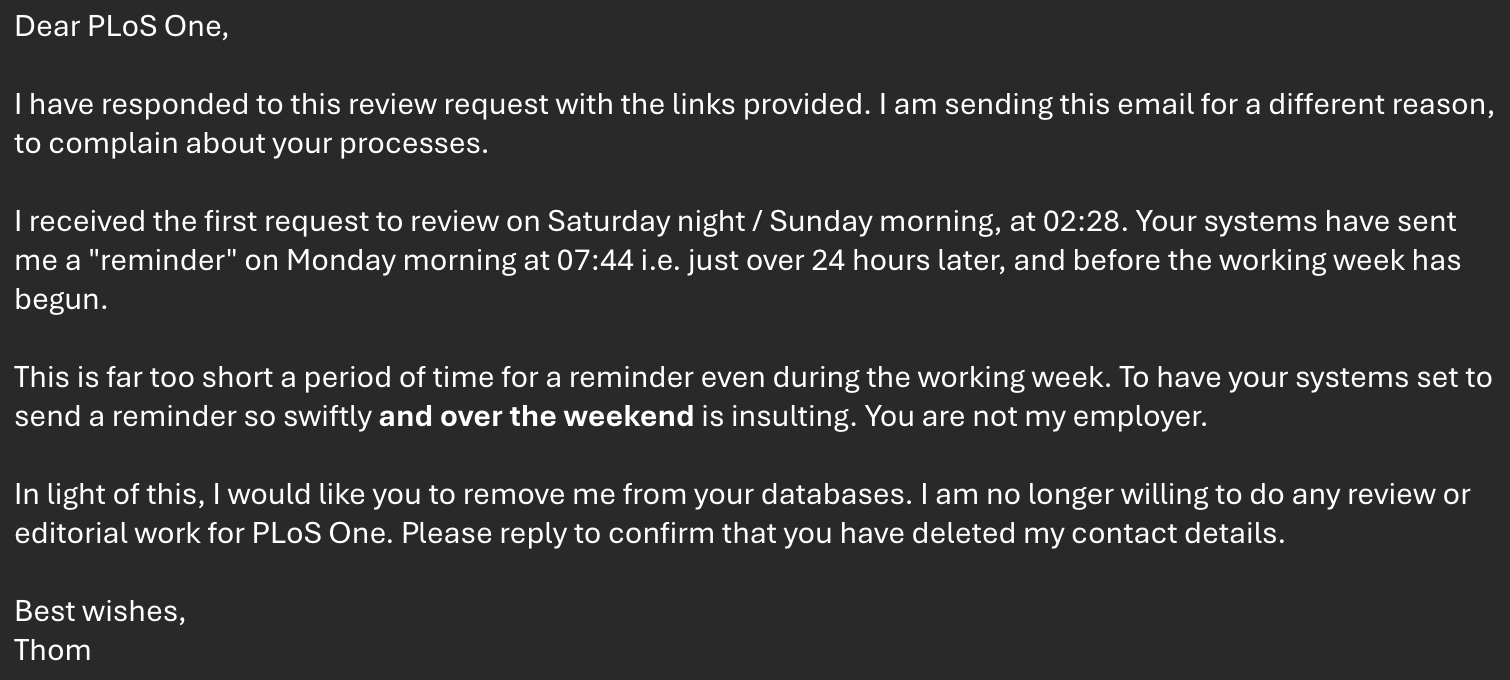Click the "Dear PLoS One," greeting line
The width and height of the screenshot is (1510, 680).
(x=121, y=27)
